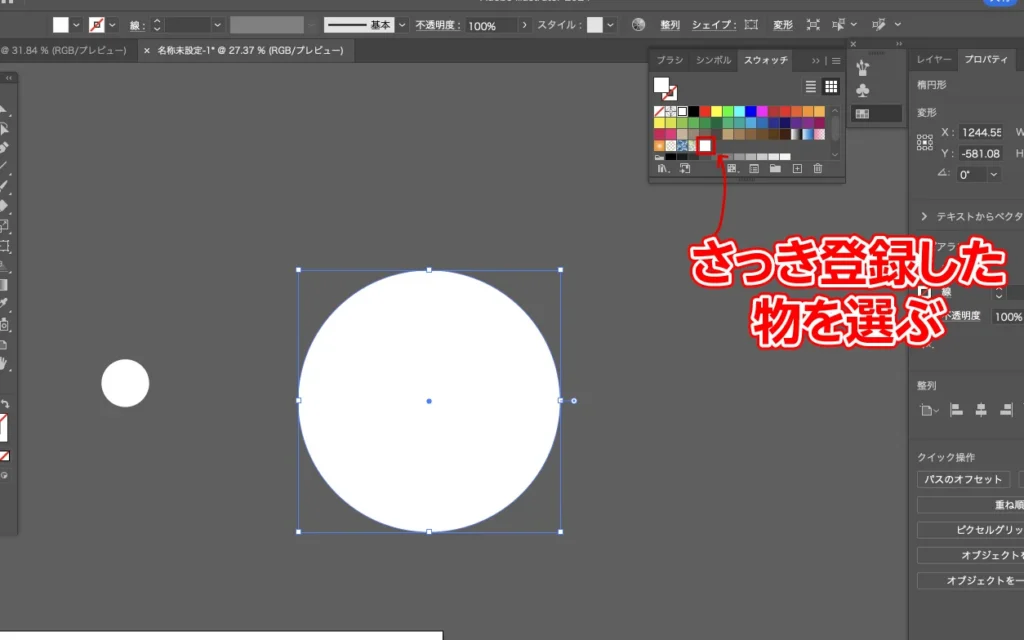Open the Swatch Libraries menu icon
This screenshot has height=640, width=1024.
pos(661,169)
